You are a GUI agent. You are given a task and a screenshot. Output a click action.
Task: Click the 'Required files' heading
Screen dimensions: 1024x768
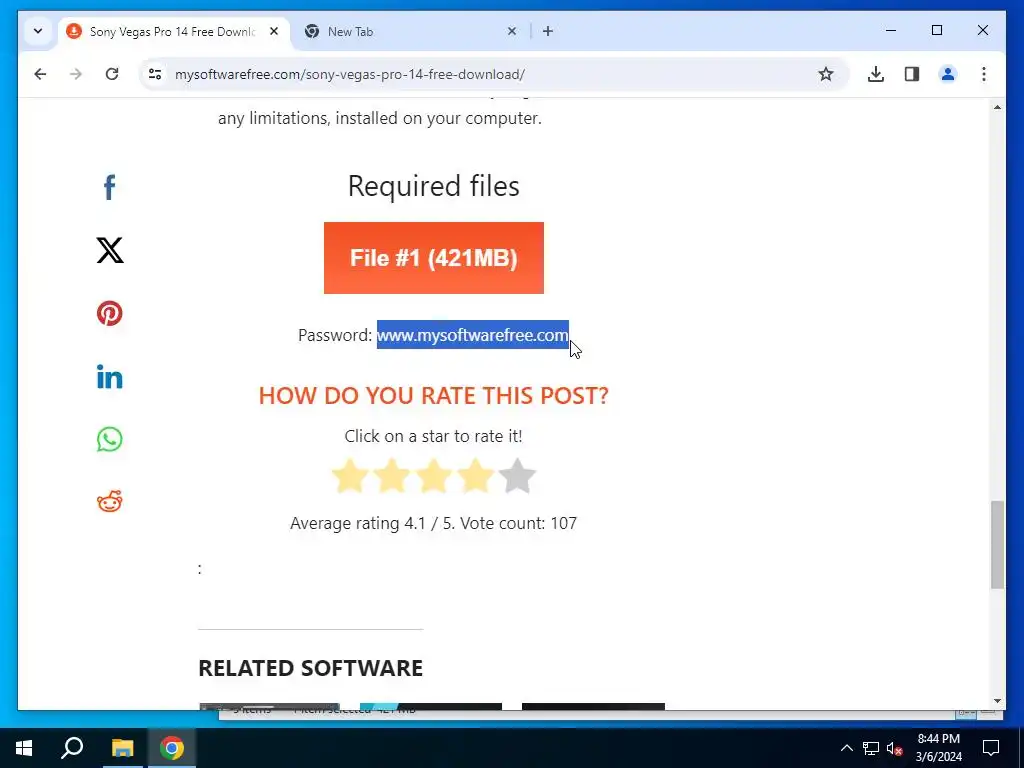(434, 186)
